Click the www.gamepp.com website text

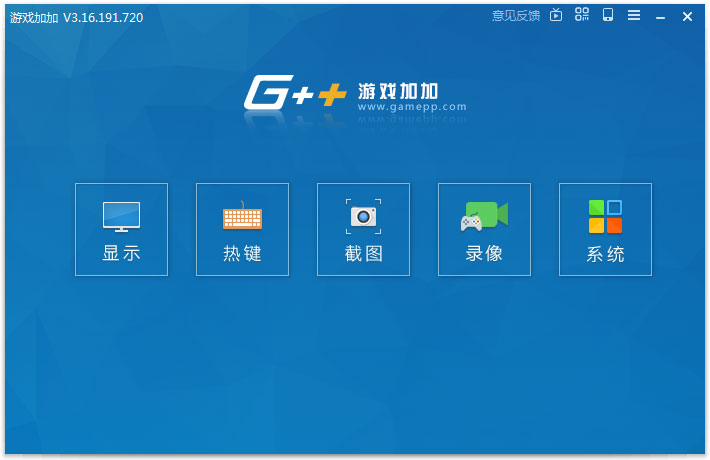[412, 107]
